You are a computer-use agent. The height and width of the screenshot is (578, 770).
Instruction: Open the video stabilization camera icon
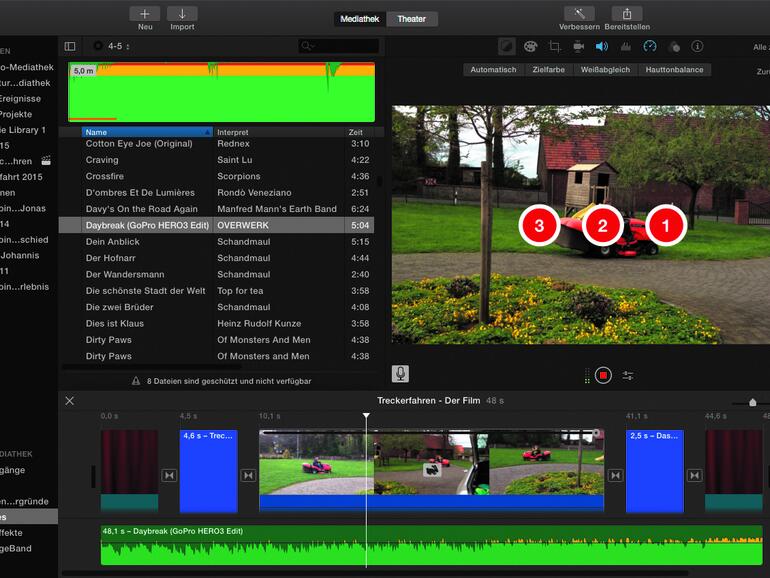point(578,46)
